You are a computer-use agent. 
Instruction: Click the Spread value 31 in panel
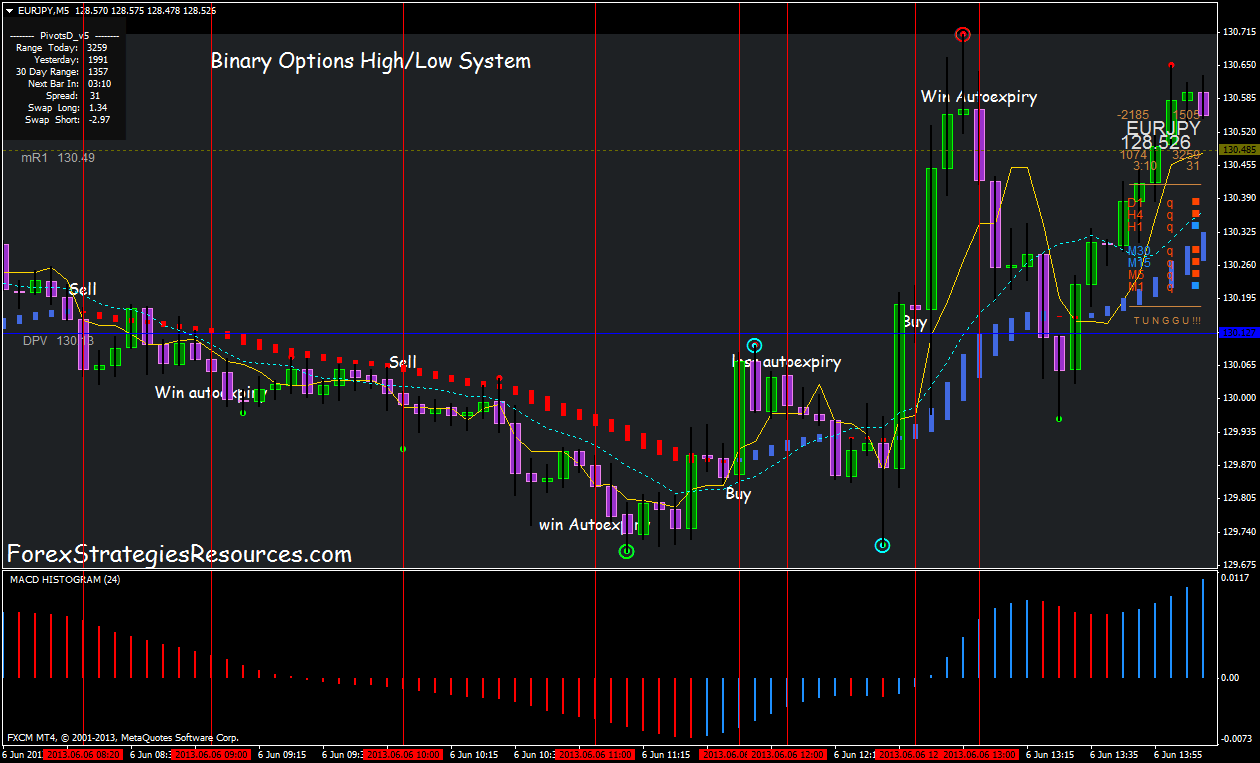93,95
